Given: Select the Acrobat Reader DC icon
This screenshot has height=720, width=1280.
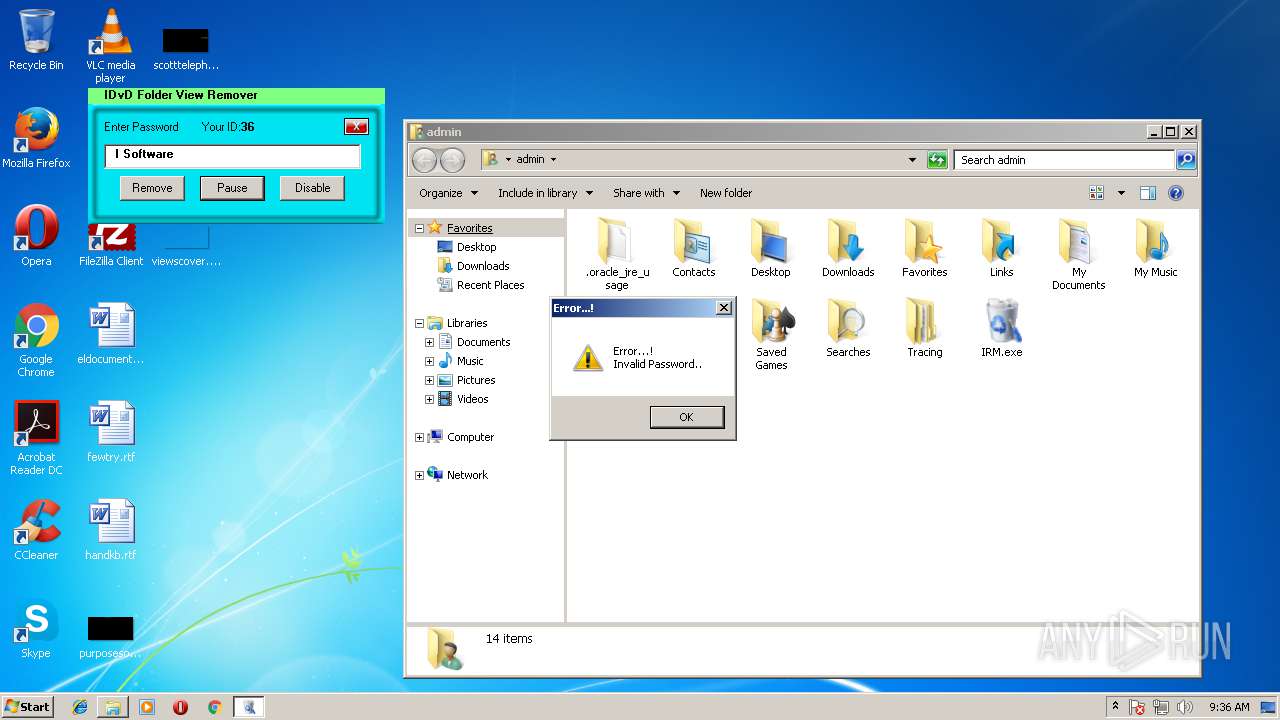Looking at the screenshot, I should 36,438.
